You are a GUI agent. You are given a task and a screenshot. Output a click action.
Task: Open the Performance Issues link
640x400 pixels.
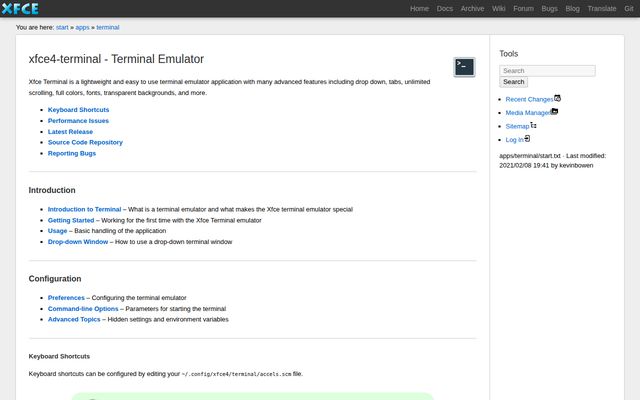coord(78,121)
